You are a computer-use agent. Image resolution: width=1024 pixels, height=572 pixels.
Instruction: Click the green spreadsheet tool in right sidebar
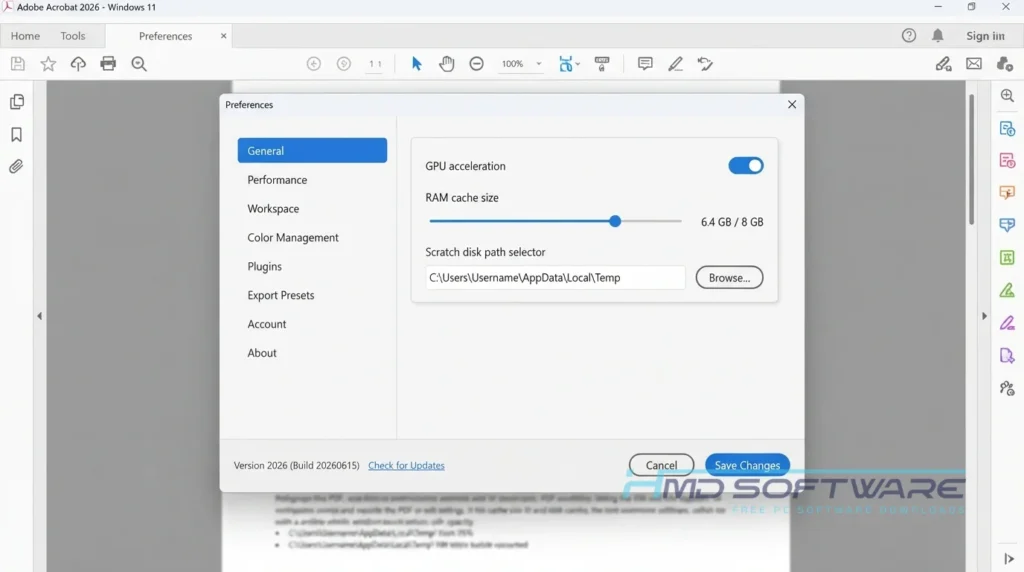coord(1007,258)
